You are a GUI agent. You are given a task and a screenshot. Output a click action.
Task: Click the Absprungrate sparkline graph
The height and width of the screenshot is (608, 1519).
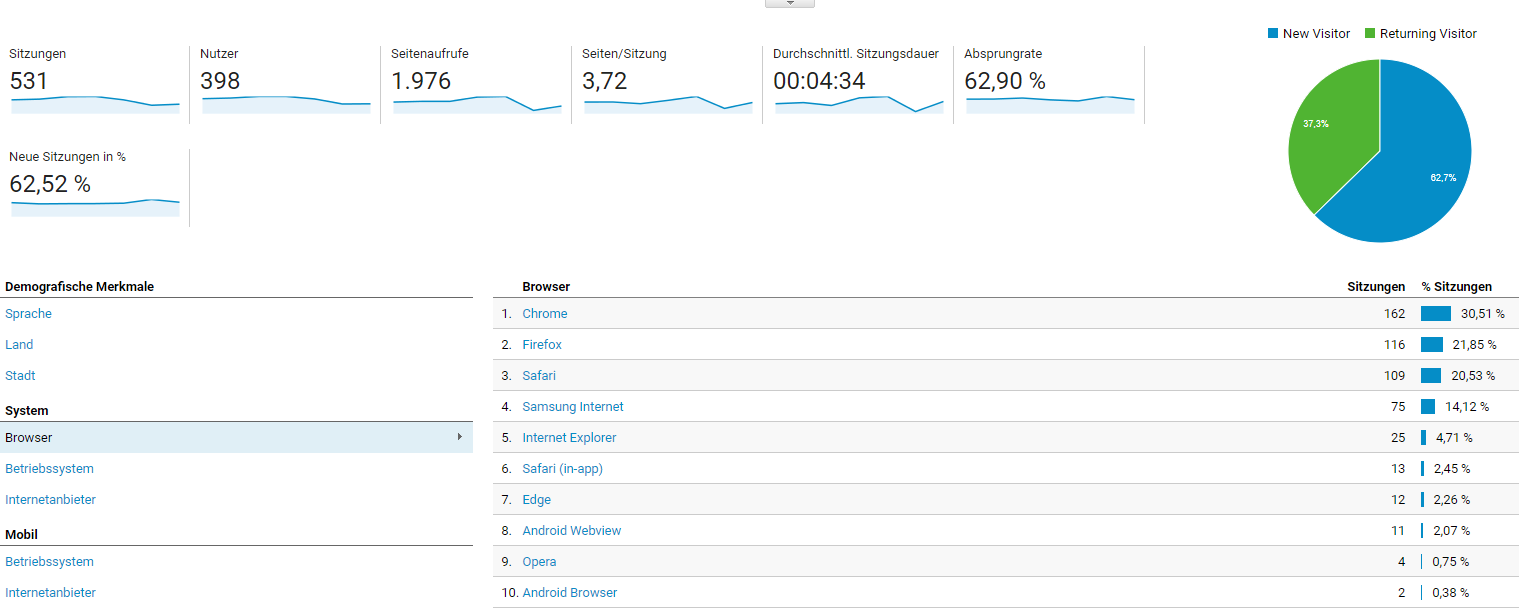pos(1048,104)
